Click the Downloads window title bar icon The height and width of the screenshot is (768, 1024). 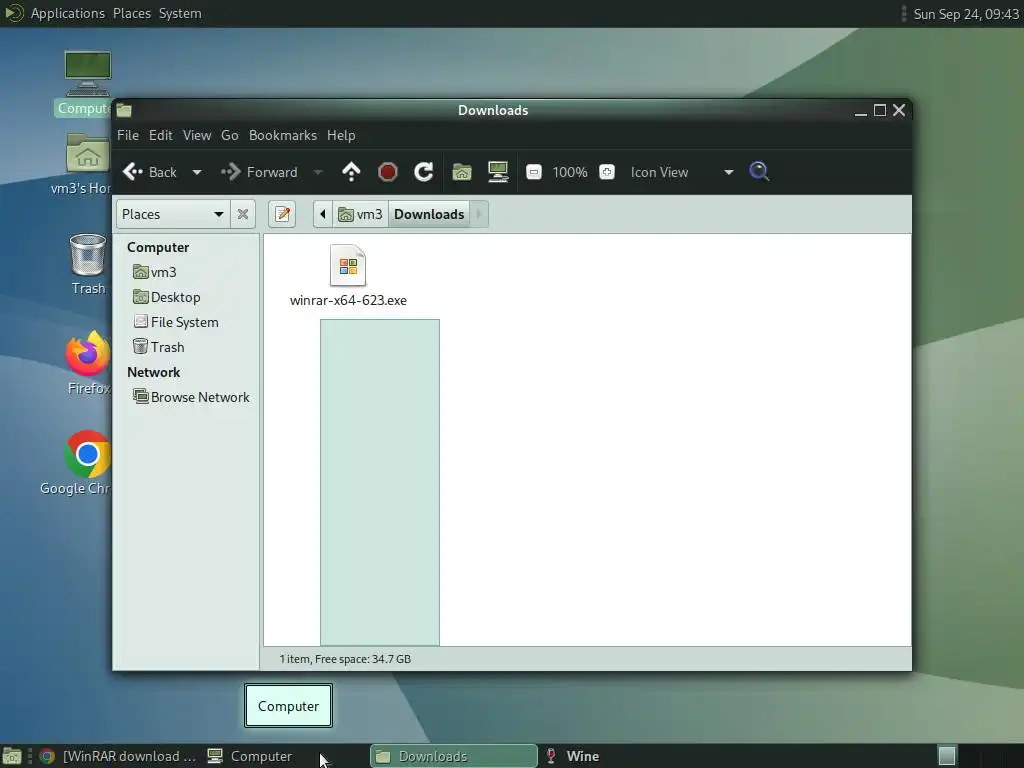click(124, 110)
